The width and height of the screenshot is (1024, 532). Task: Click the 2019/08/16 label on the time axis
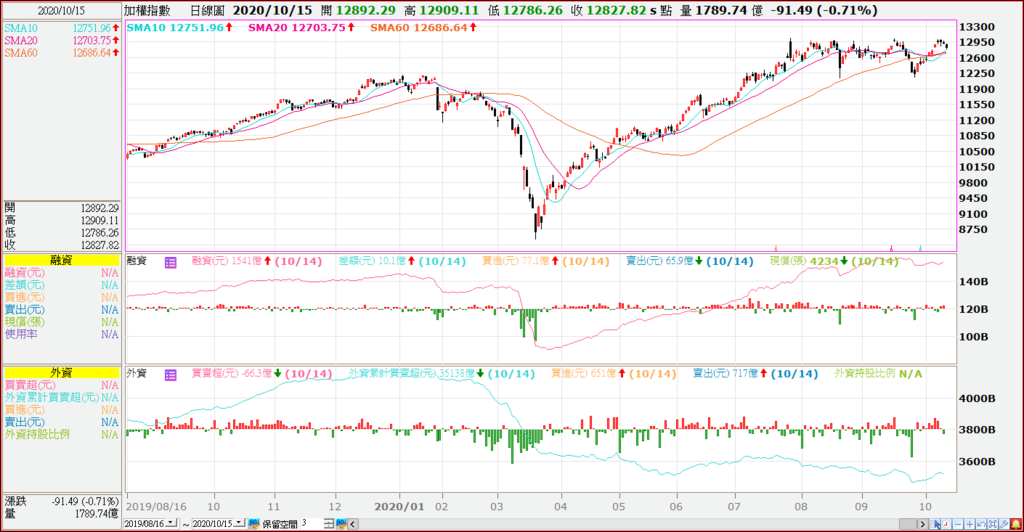click(x=156, y=507)
